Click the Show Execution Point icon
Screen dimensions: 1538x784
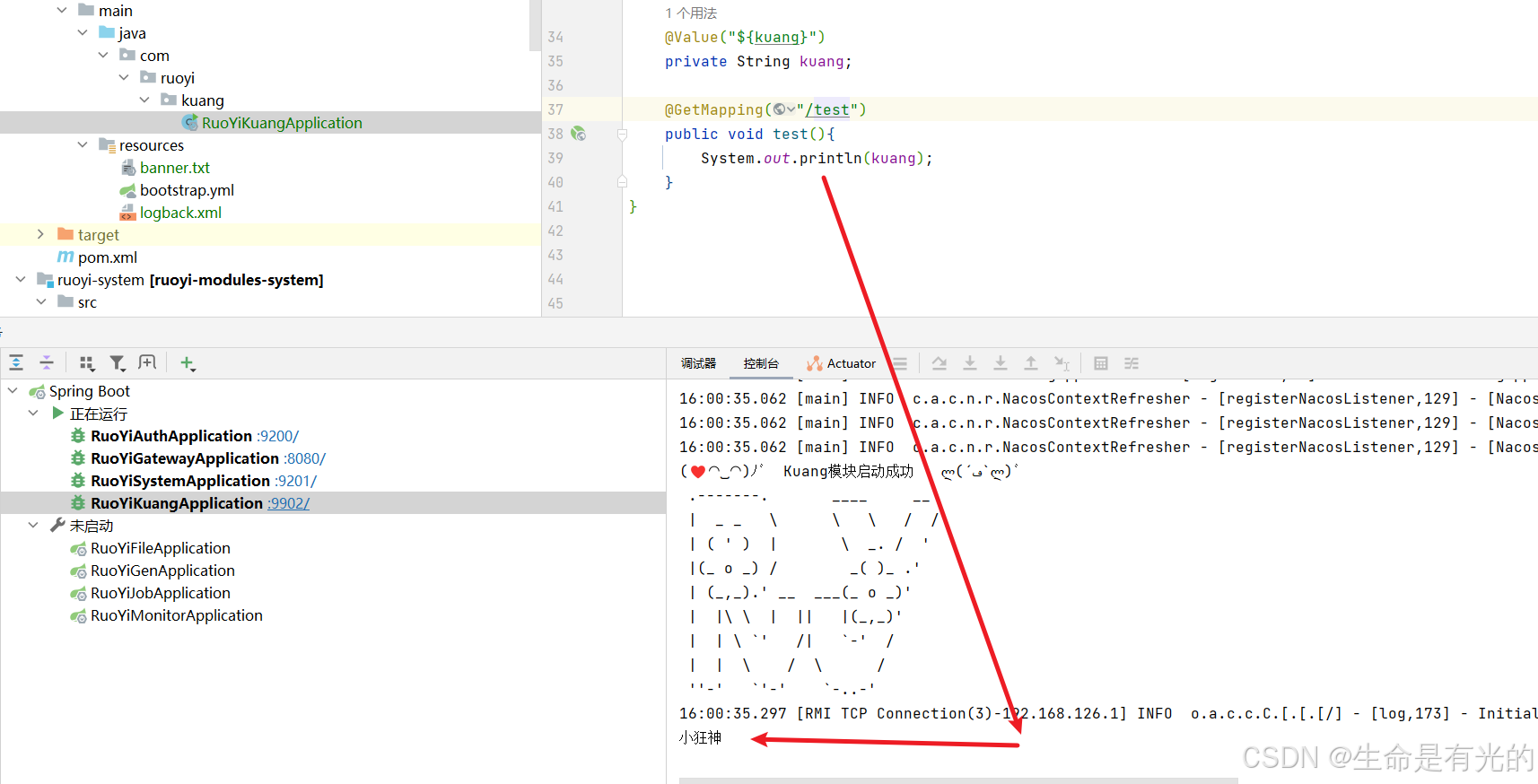pyautogui.click(x=900, y=363)
